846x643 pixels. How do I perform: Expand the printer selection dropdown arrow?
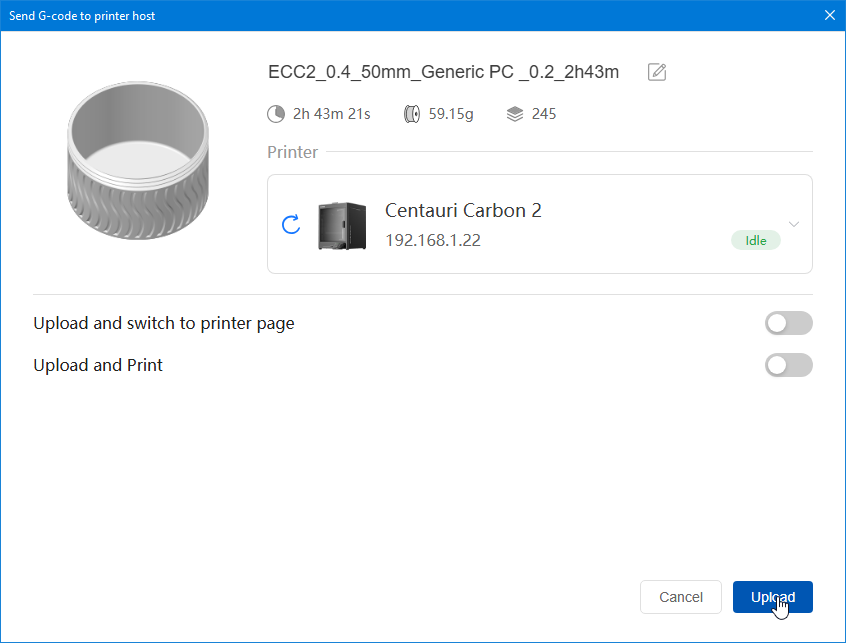coord(794,223)
